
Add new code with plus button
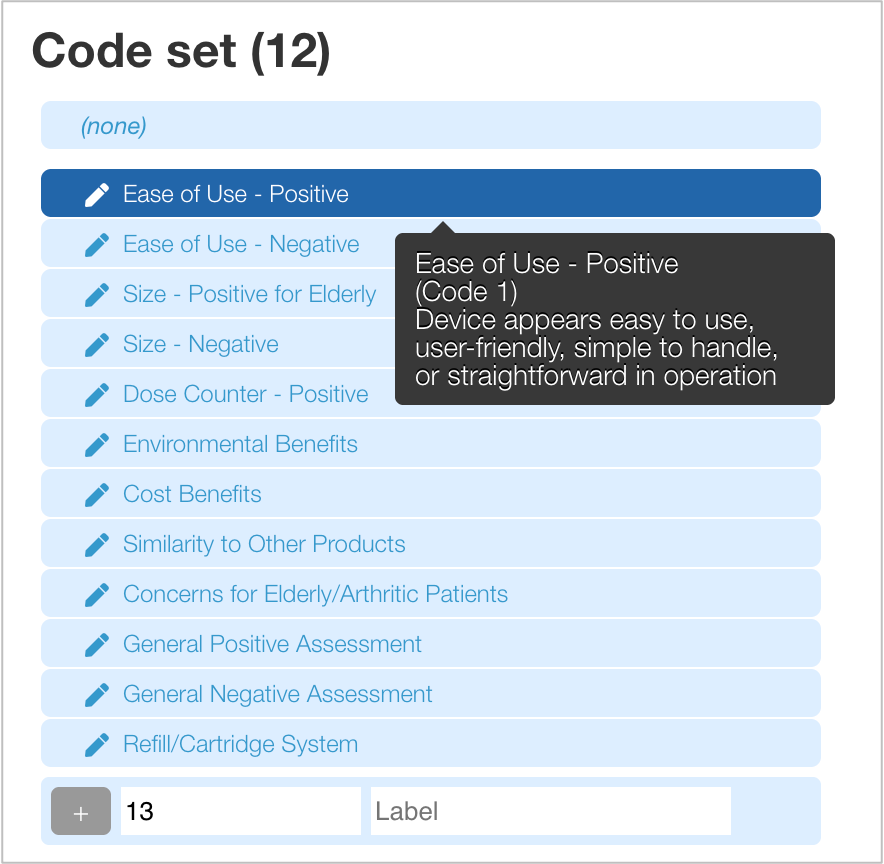pos(81,811)
